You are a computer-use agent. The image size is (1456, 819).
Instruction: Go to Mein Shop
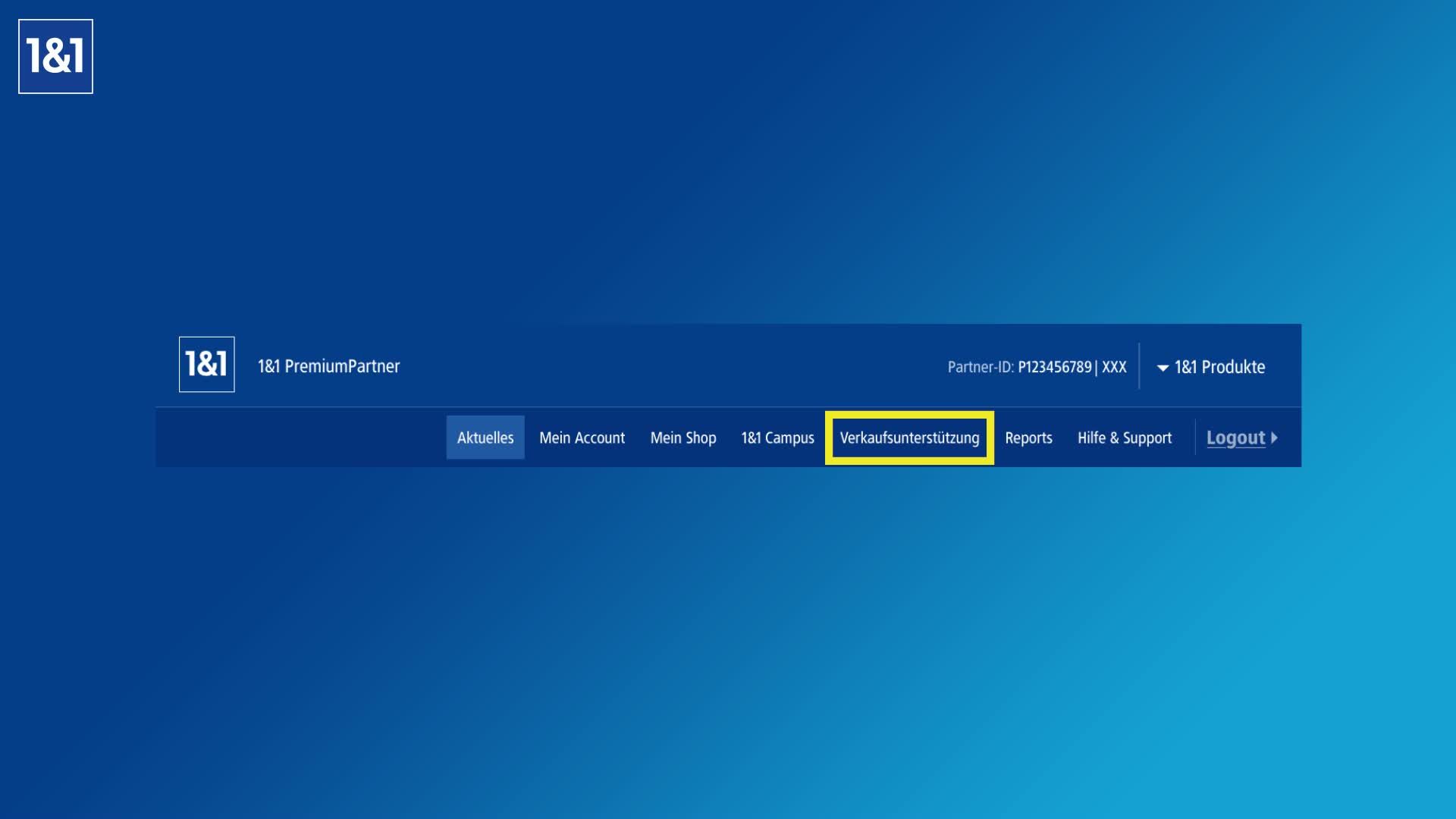682,438
